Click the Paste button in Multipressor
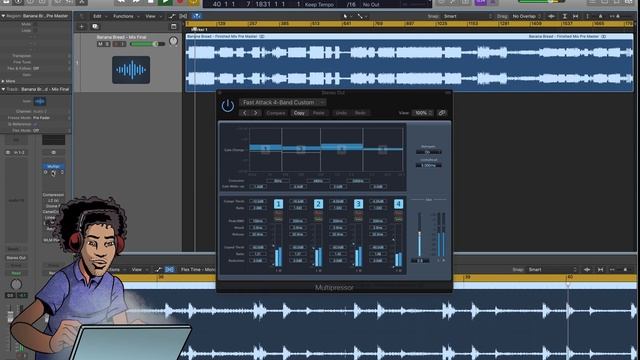This screenshot has height=360, width=640. tap(319, 113)
